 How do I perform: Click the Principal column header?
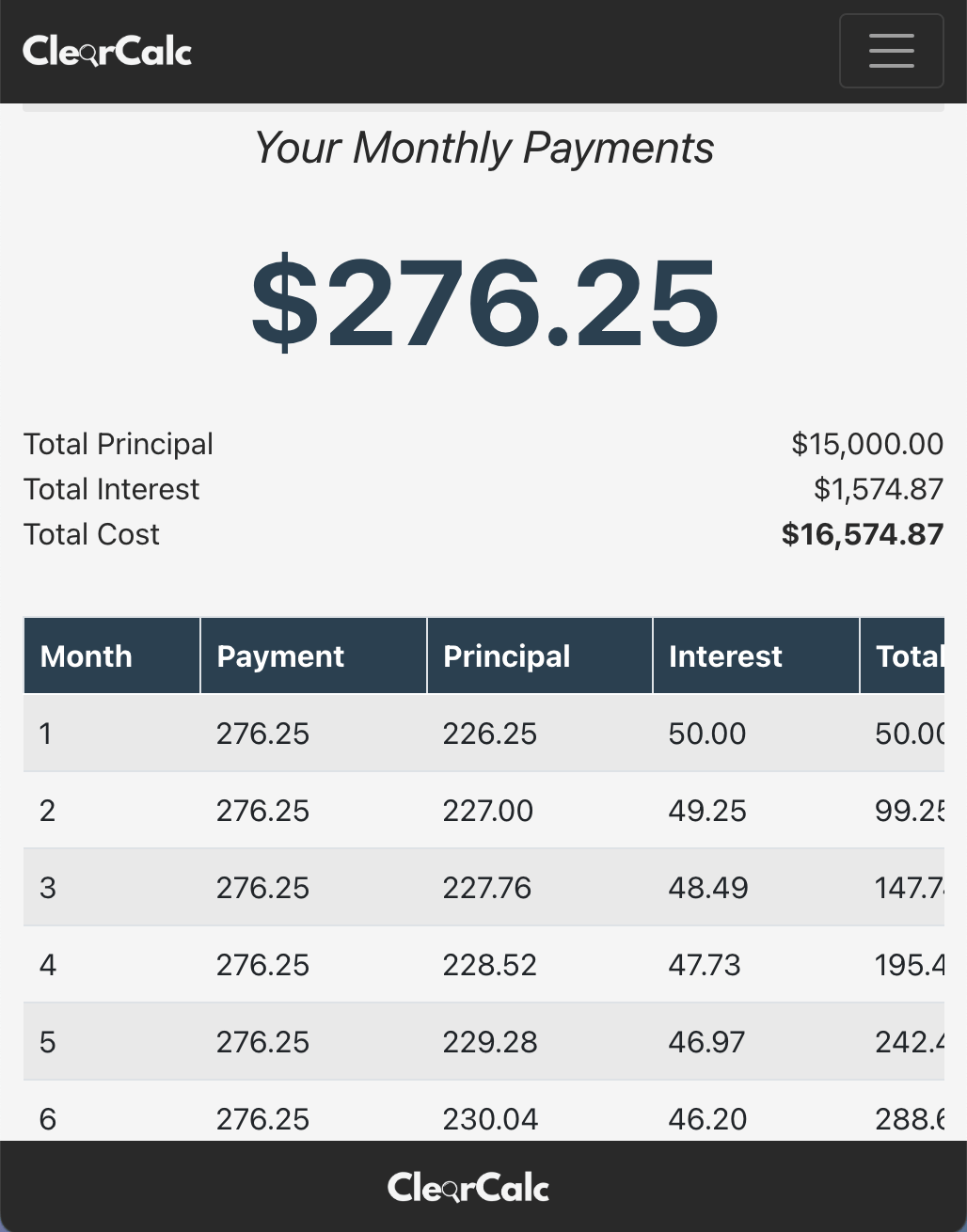(x=506, y=655)
